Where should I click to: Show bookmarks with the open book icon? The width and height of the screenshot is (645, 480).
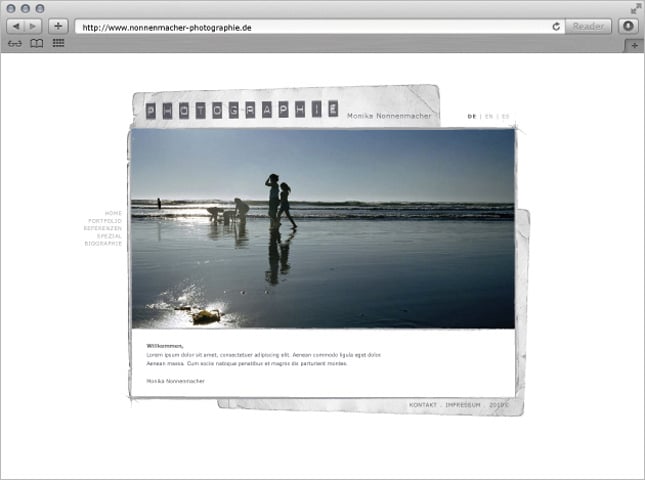pos(37,43)
